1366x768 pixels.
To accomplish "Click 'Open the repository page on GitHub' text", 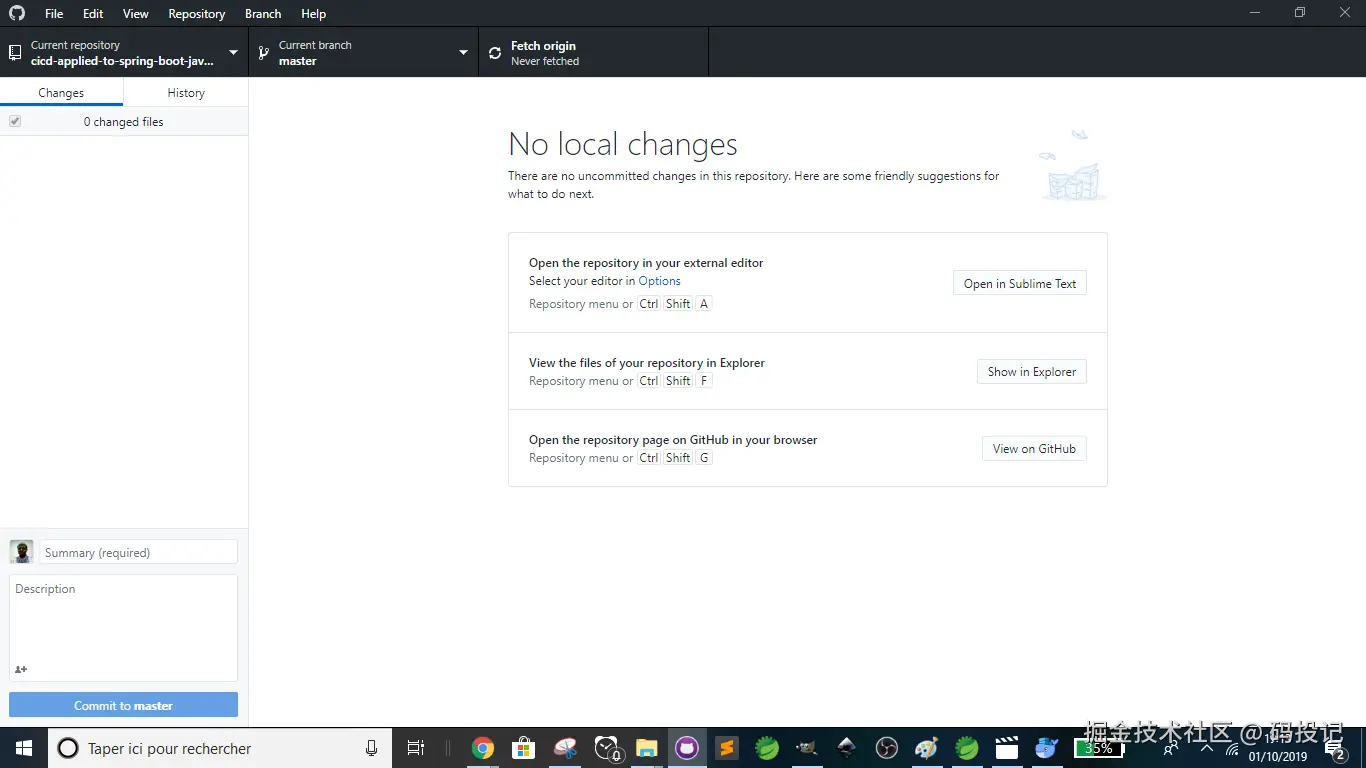I will [673, 440].
